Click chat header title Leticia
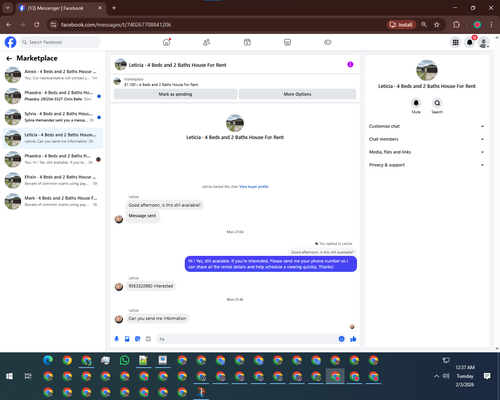 point(177,65)
